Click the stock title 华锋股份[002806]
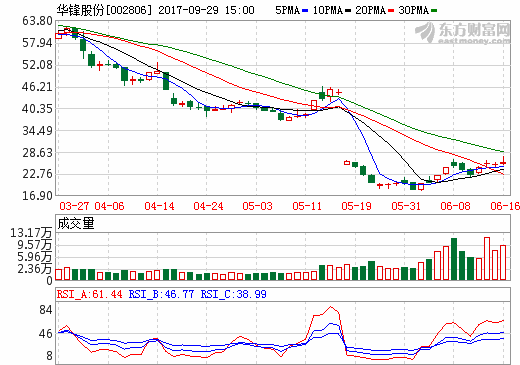 point(104,10)
